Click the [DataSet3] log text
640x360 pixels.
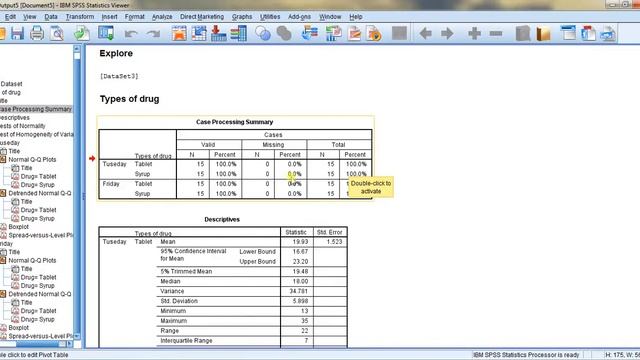[x=119, y=76]
